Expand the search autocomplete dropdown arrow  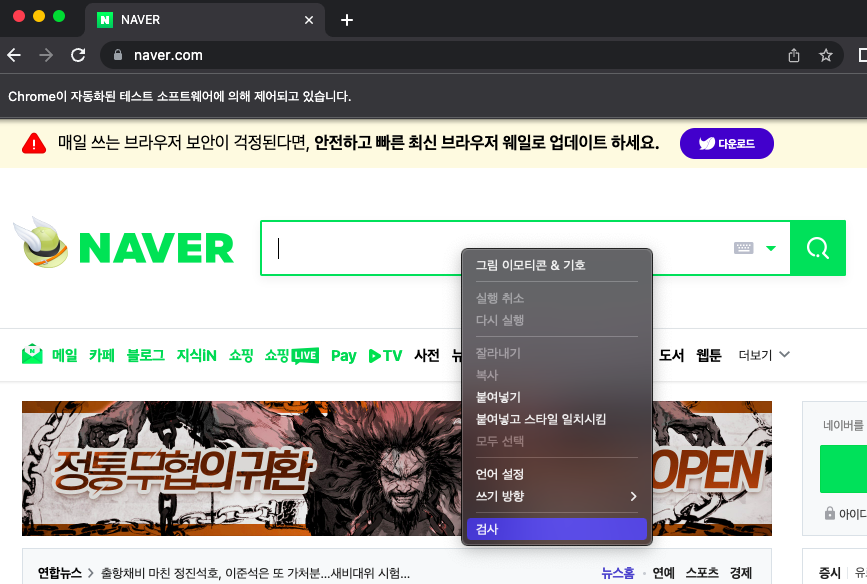click(x=771, y=248)
